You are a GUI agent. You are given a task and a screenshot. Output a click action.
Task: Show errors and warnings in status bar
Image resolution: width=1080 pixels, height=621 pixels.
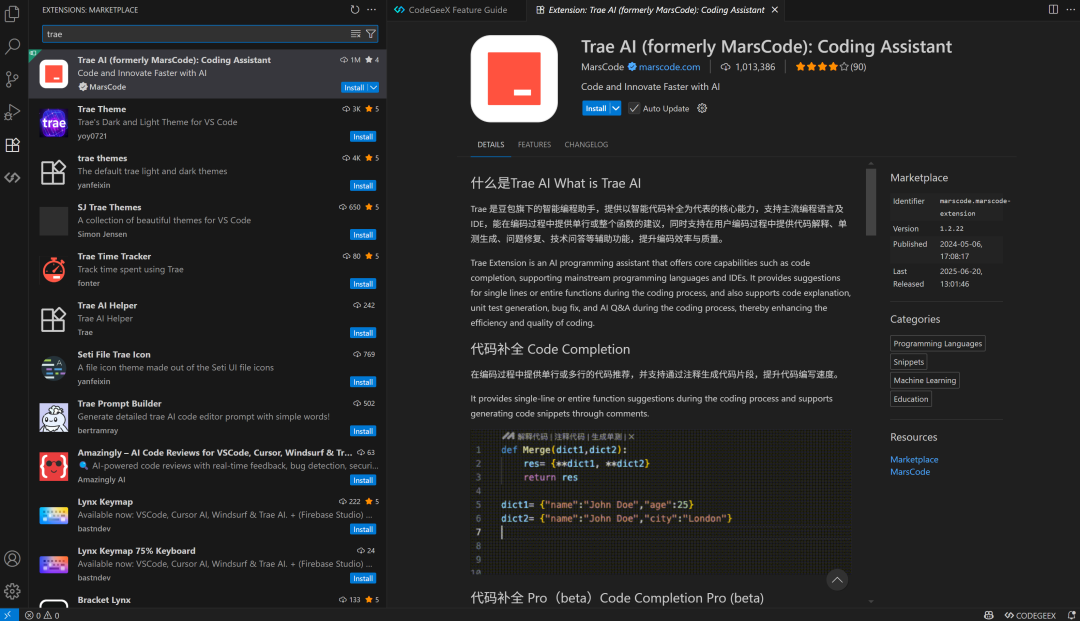pyautogui.click(x=42, y=615)
